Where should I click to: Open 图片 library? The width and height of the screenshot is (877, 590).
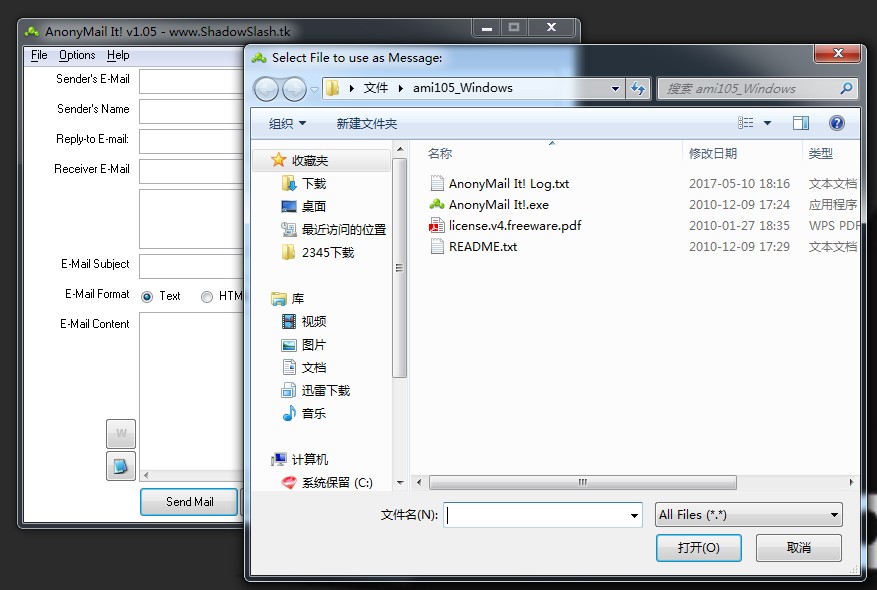[x=303, y=344]
